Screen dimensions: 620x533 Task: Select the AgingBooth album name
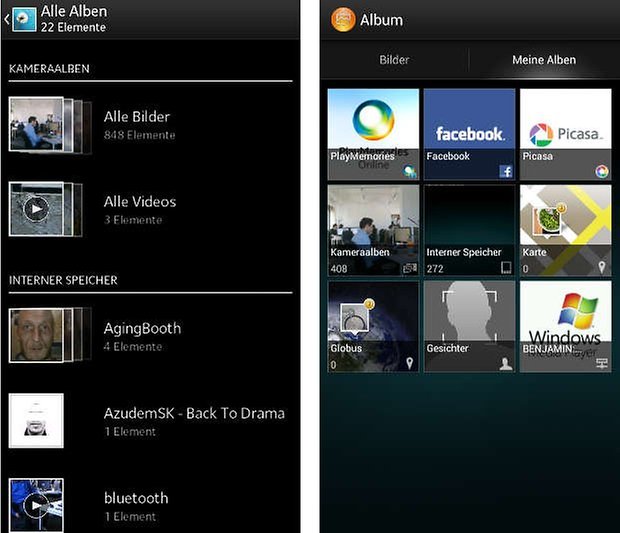[142, 329]
